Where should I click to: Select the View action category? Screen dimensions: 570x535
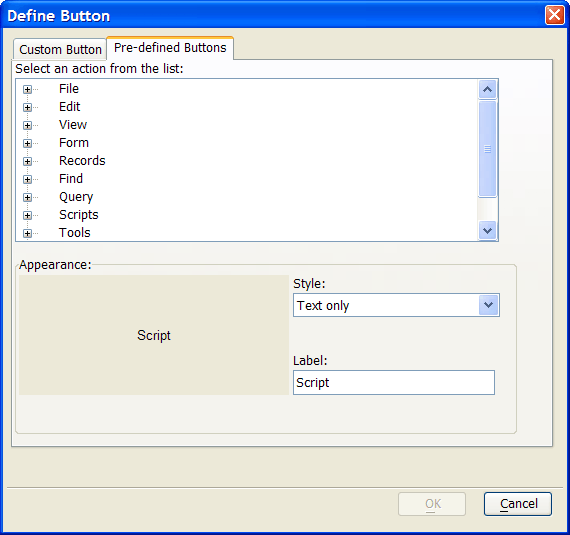(73, 125)
